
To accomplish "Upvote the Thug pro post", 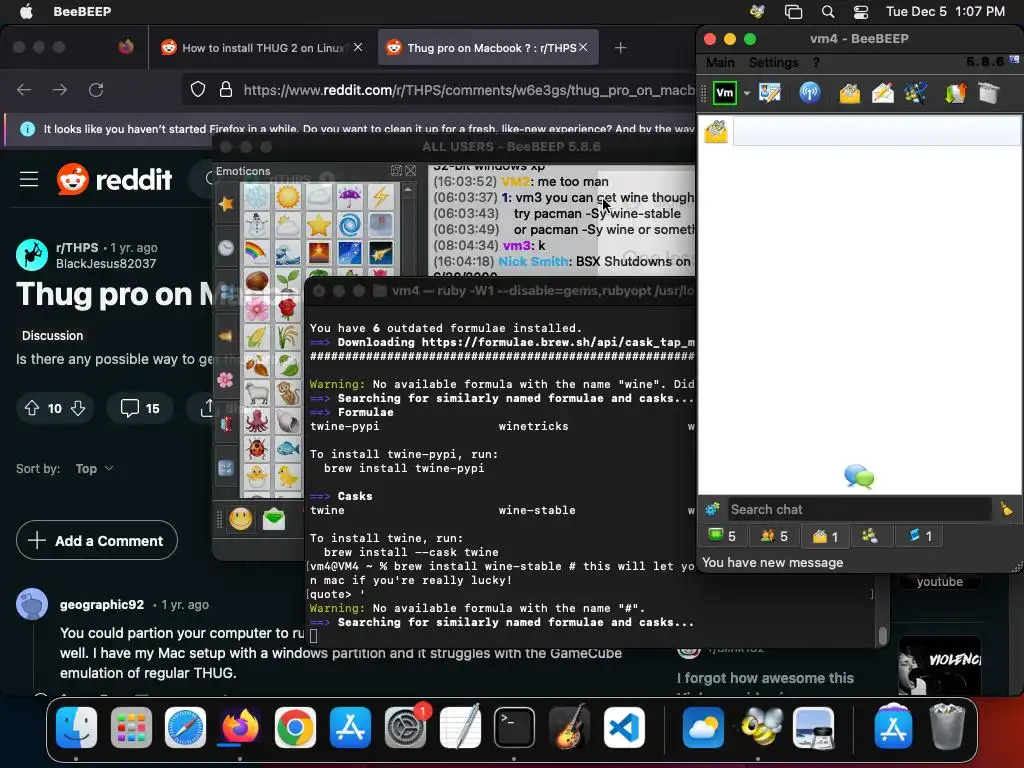I will point(32,408).
